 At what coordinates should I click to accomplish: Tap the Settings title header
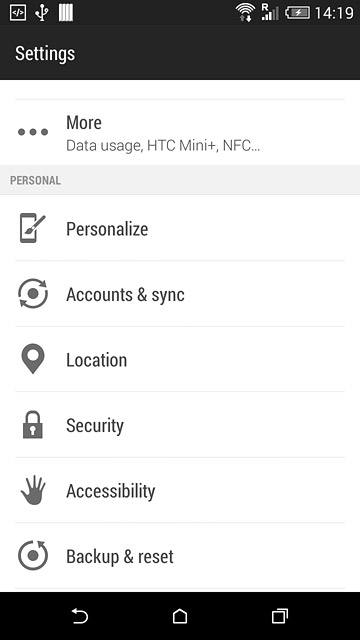(x=45, y=53)
